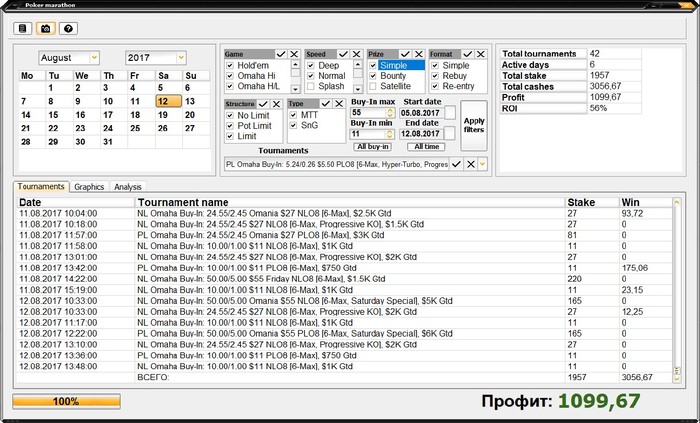This screenshot has width=700, height=423.
Task: Click the Buy-In max value field
Action: pyautogui.click(x=368, y=112)
